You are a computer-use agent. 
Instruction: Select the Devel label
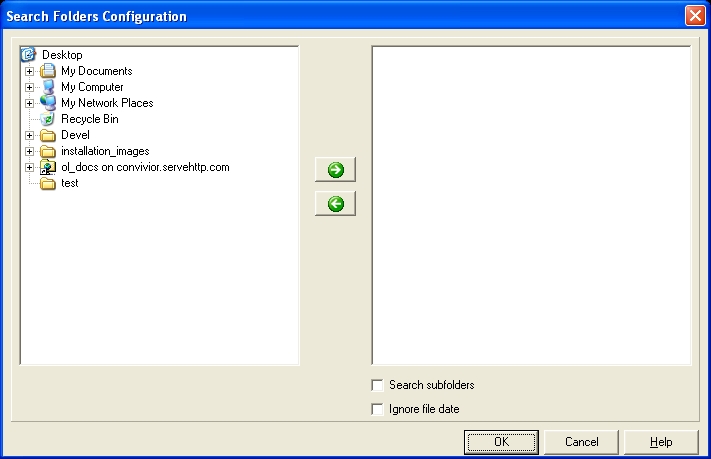point(75,135)
